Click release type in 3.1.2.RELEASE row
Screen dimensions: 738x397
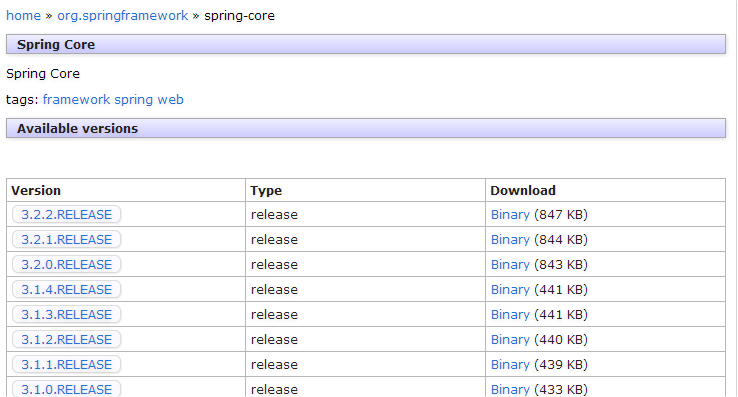pyautogui.click(x=274, y=339)
